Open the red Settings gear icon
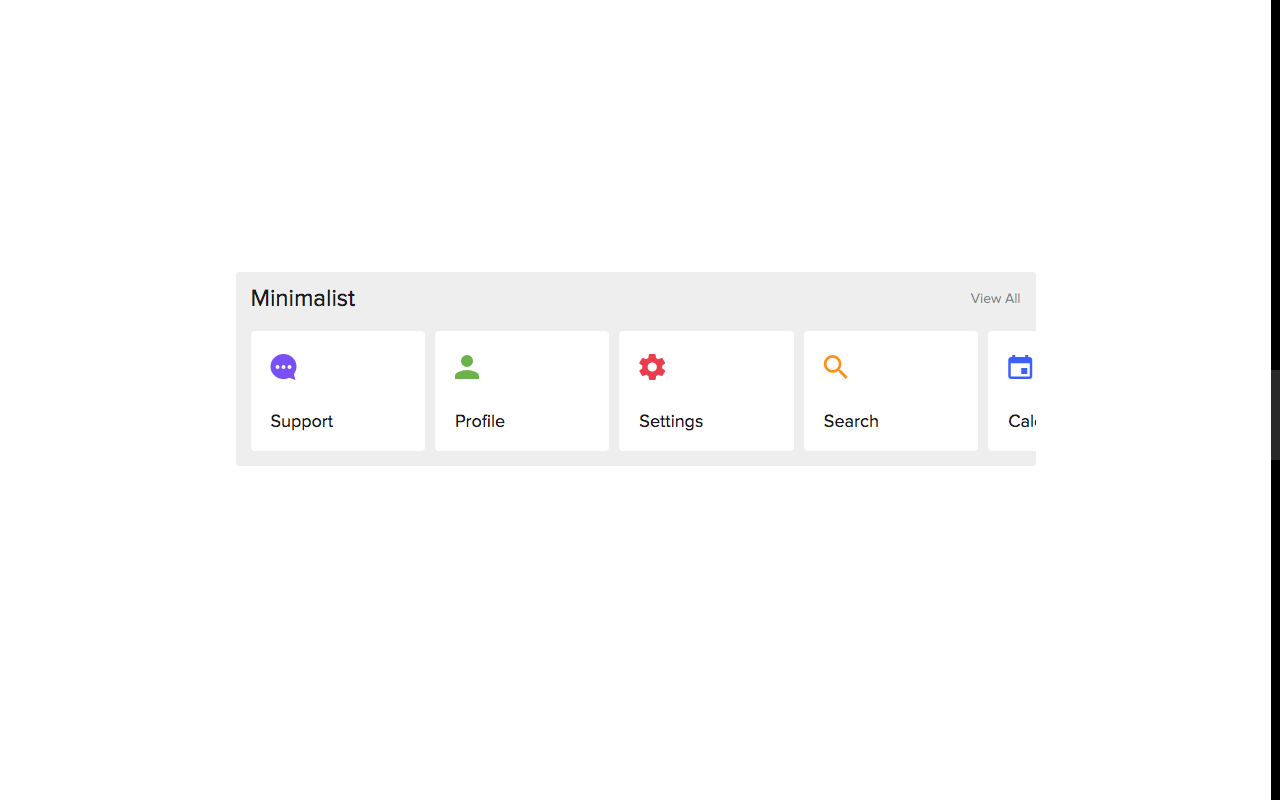Image resolution: width=1280 pixels, height=800 pixels. click(652, 367)
